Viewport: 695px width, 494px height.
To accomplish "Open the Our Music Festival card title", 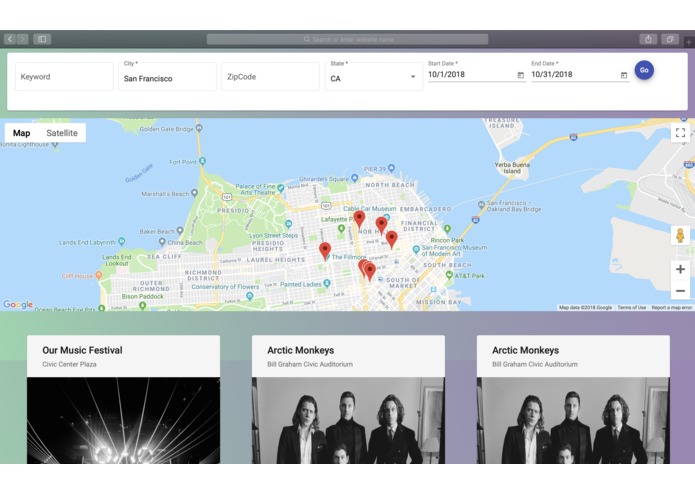I will (82, 350).
